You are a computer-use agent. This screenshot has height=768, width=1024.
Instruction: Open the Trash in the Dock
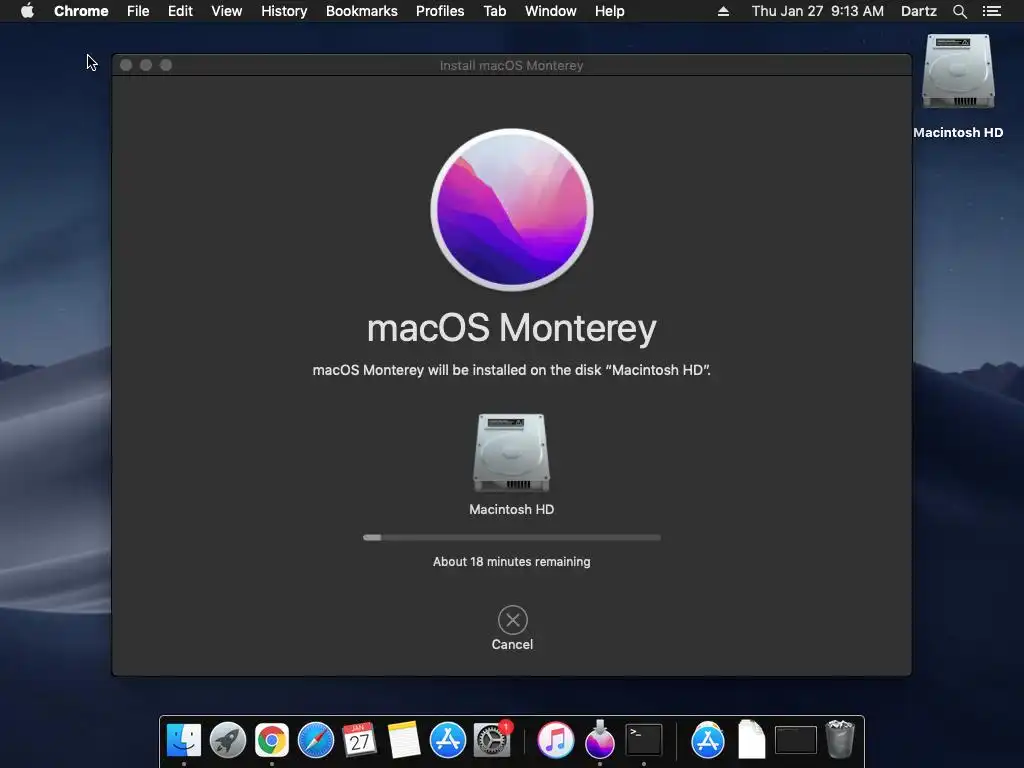point(840,739)
